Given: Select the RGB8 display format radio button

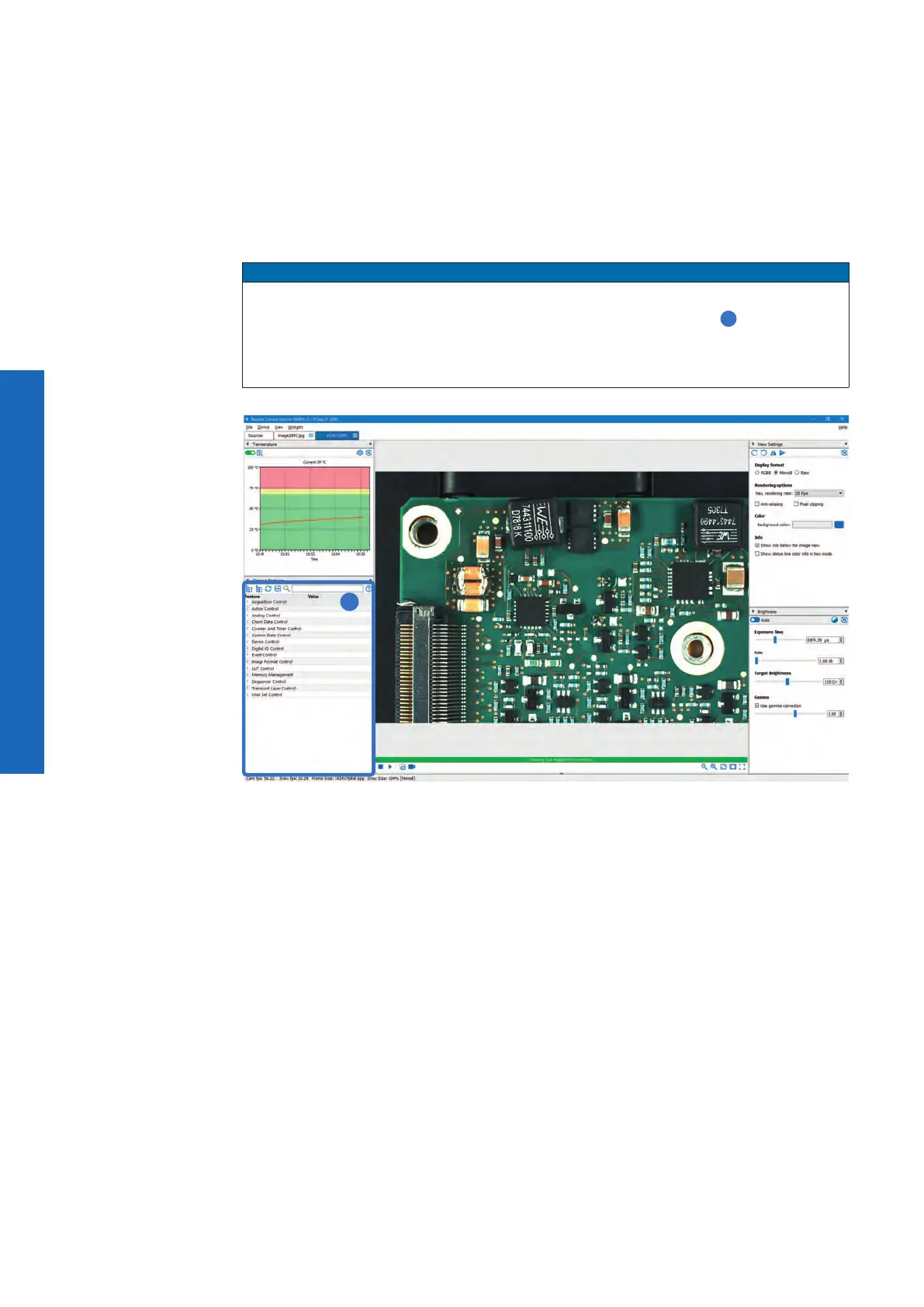Looking at the screenshot, I should tap(757, 473).
